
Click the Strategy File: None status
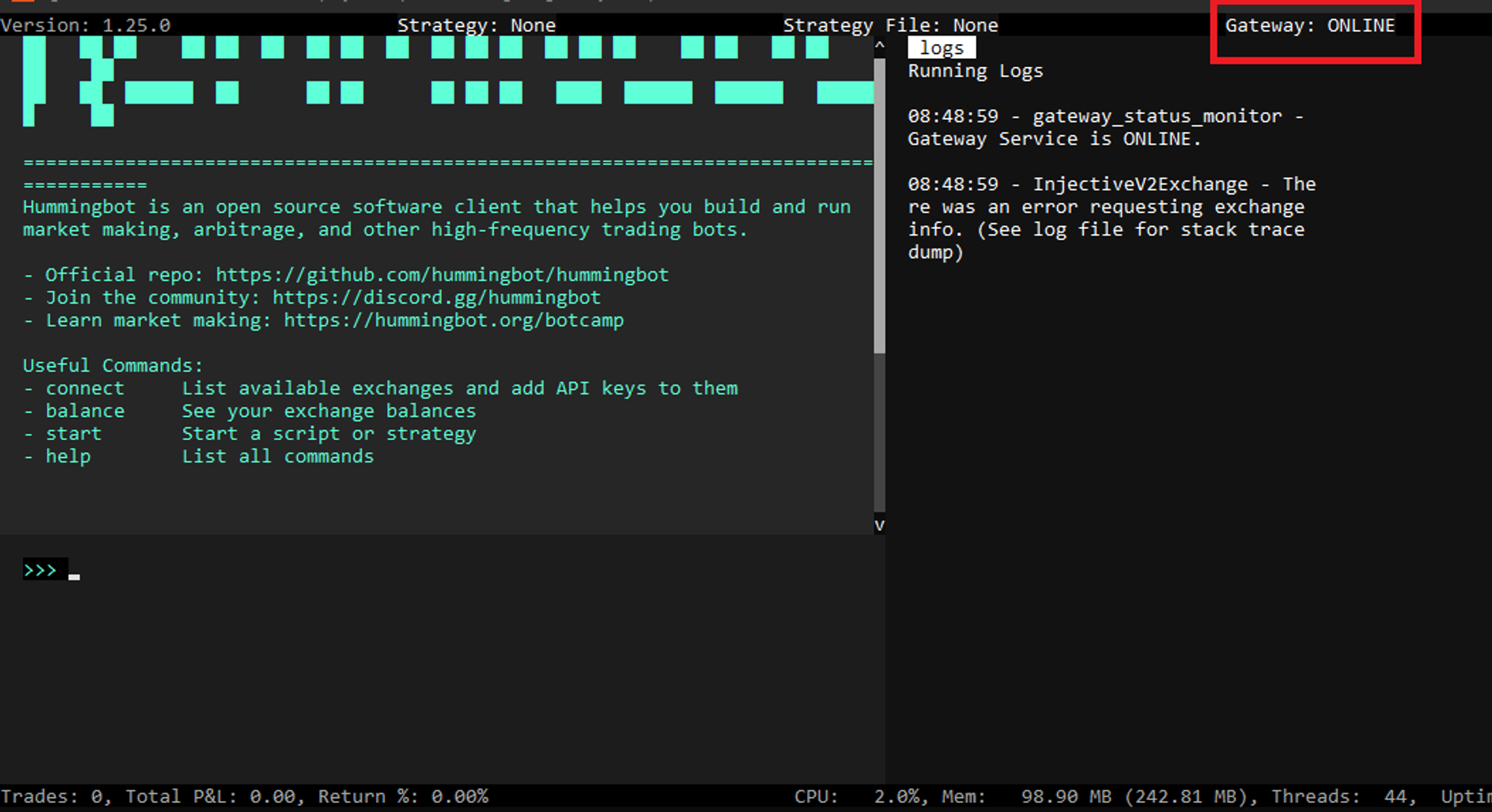(890, 25)
